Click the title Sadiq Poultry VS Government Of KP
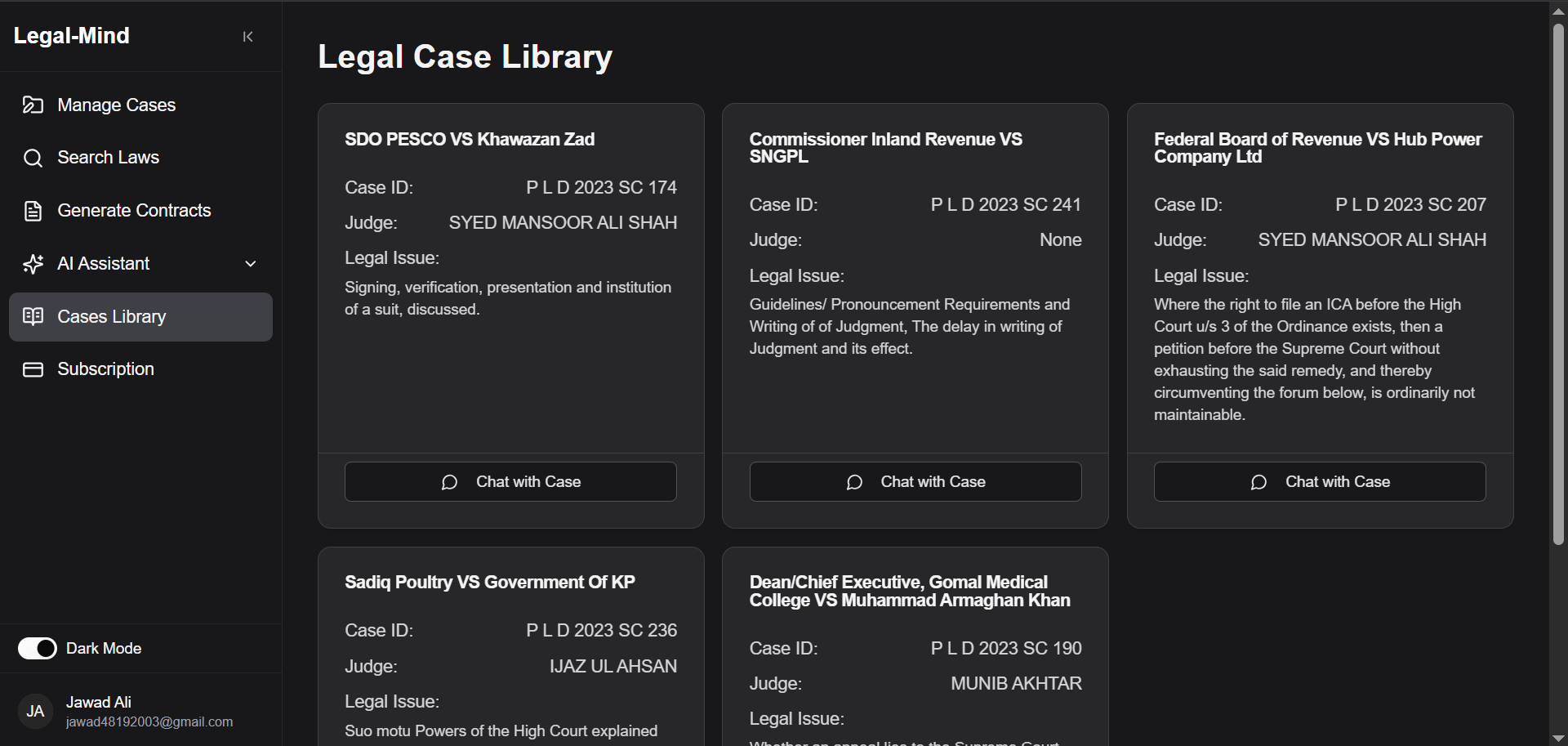The width and height of the screenshot is (1568, 746). click(490, 583)
